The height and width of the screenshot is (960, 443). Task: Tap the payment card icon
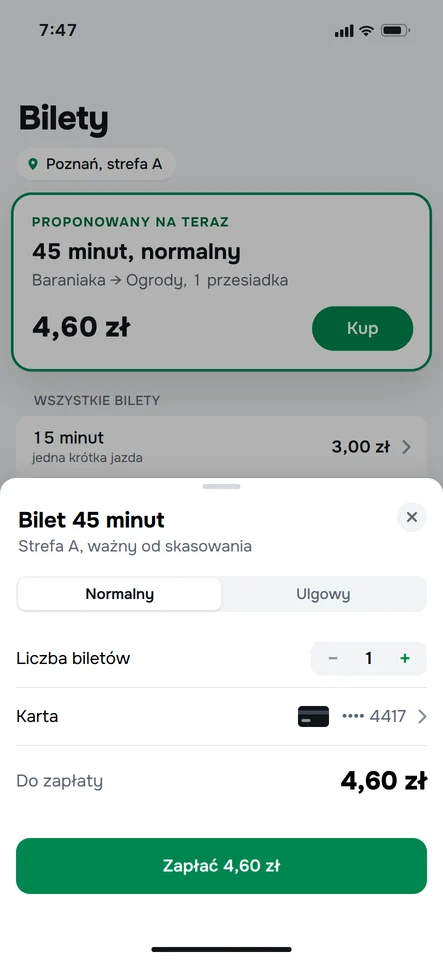coord(313,716)
